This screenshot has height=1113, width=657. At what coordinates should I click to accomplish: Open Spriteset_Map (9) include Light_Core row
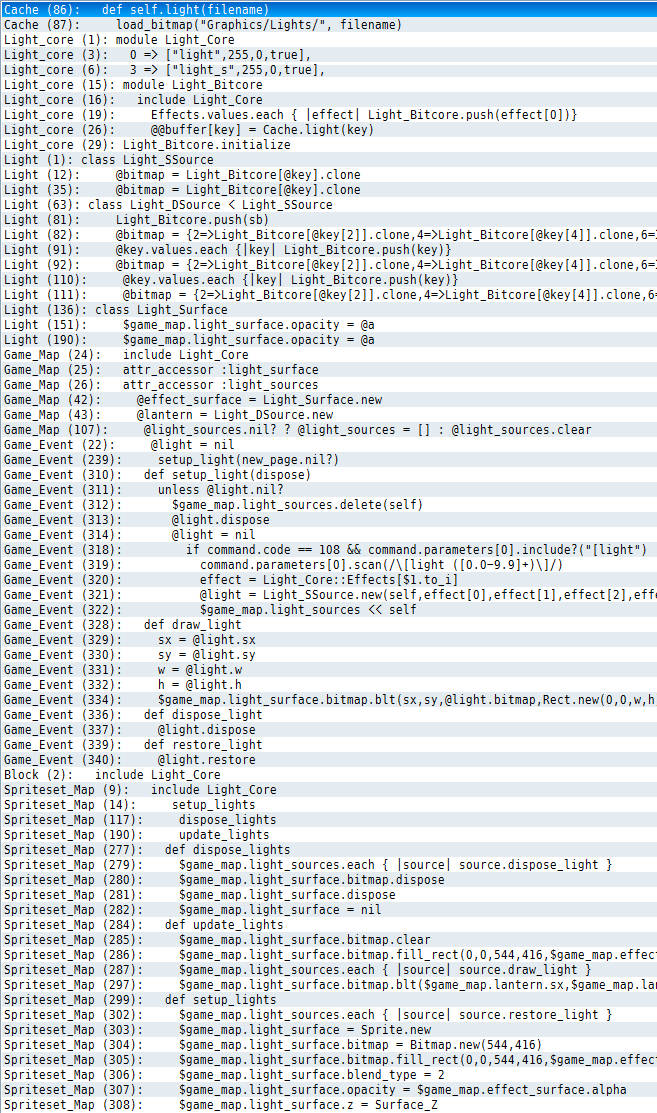coord(328,789)
